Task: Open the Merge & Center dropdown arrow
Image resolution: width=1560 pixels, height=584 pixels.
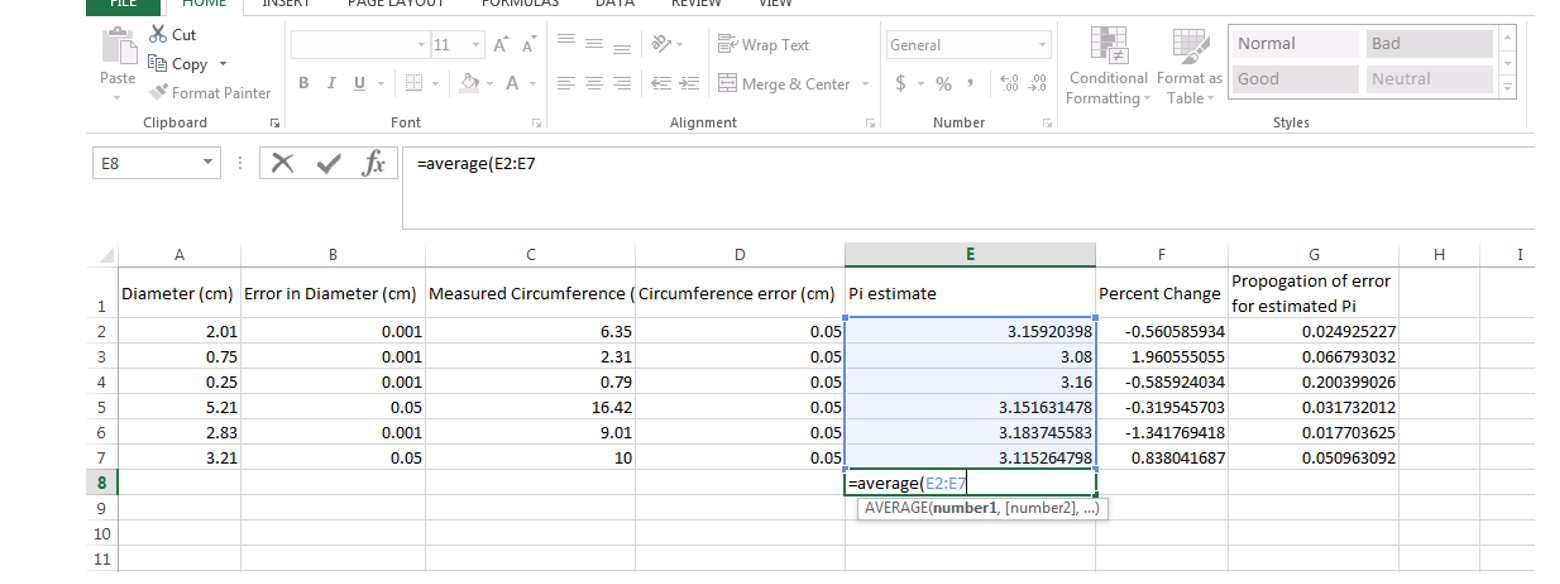Action: pos(866,84)
